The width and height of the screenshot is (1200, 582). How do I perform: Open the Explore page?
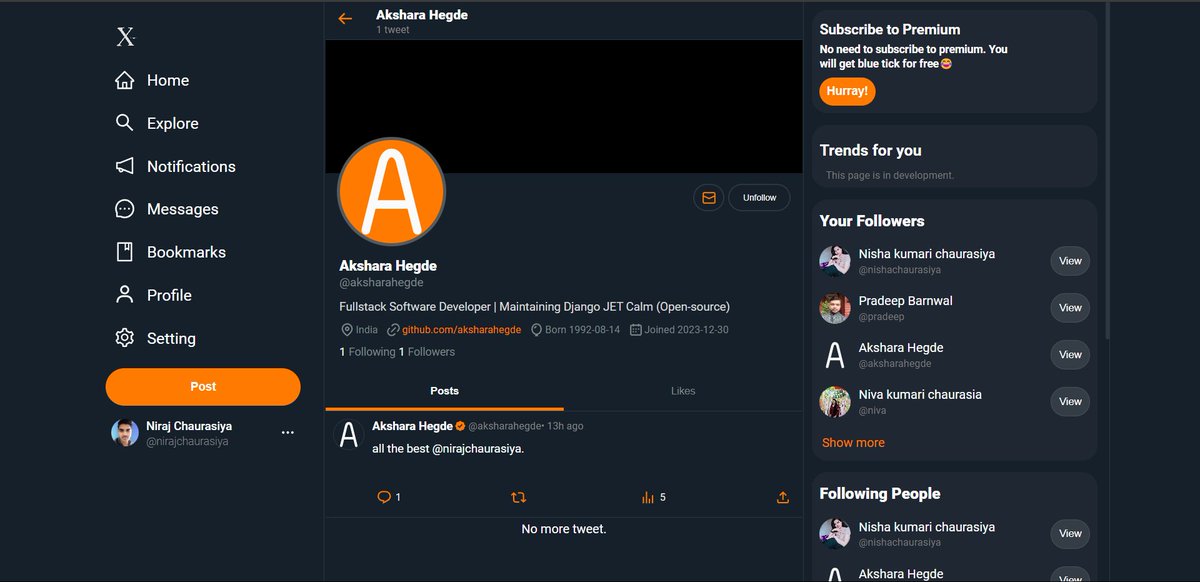click(157, 123)
